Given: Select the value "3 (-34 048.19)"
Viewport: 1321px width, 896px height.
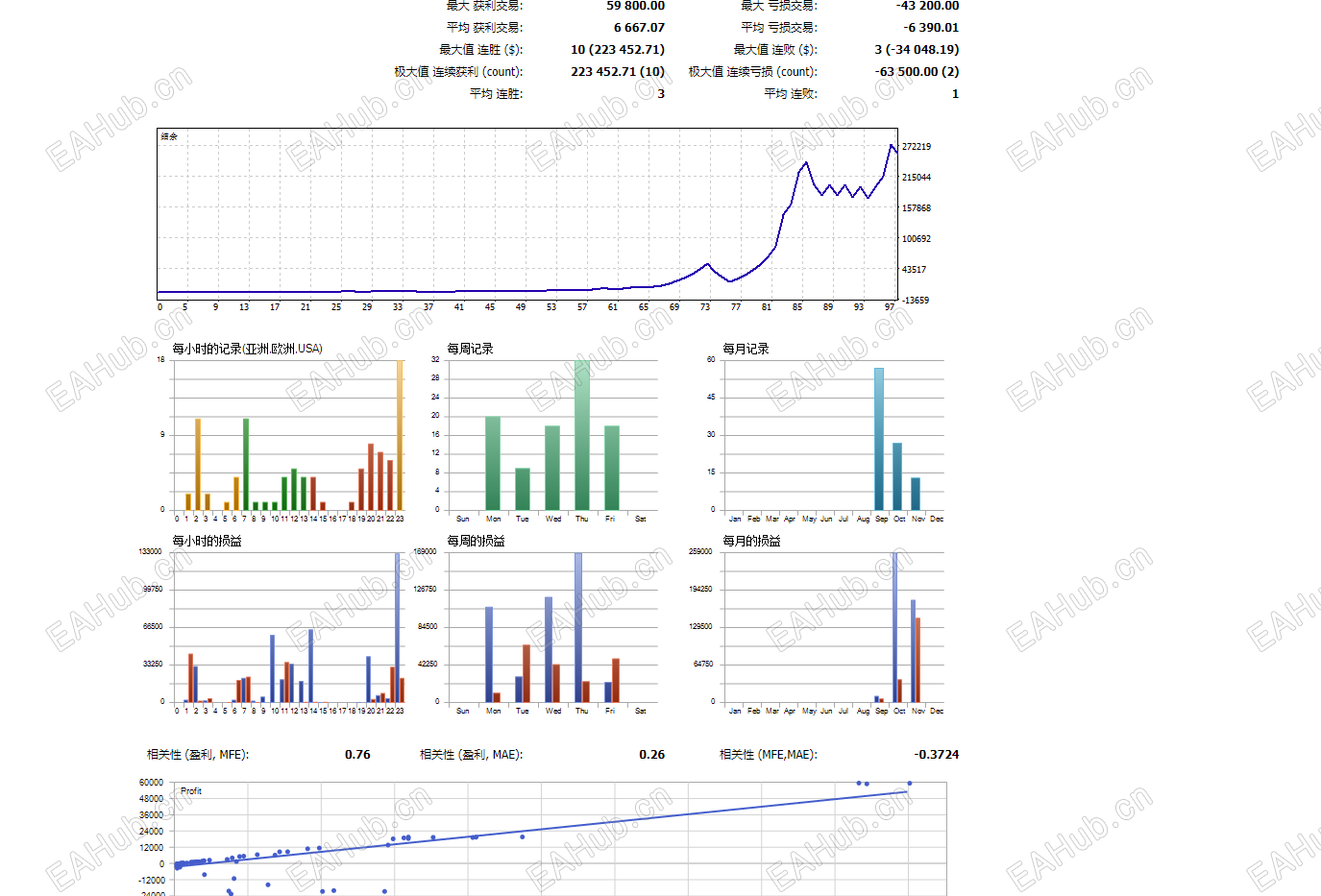Looking at the screenshot, I should [917, 50].
